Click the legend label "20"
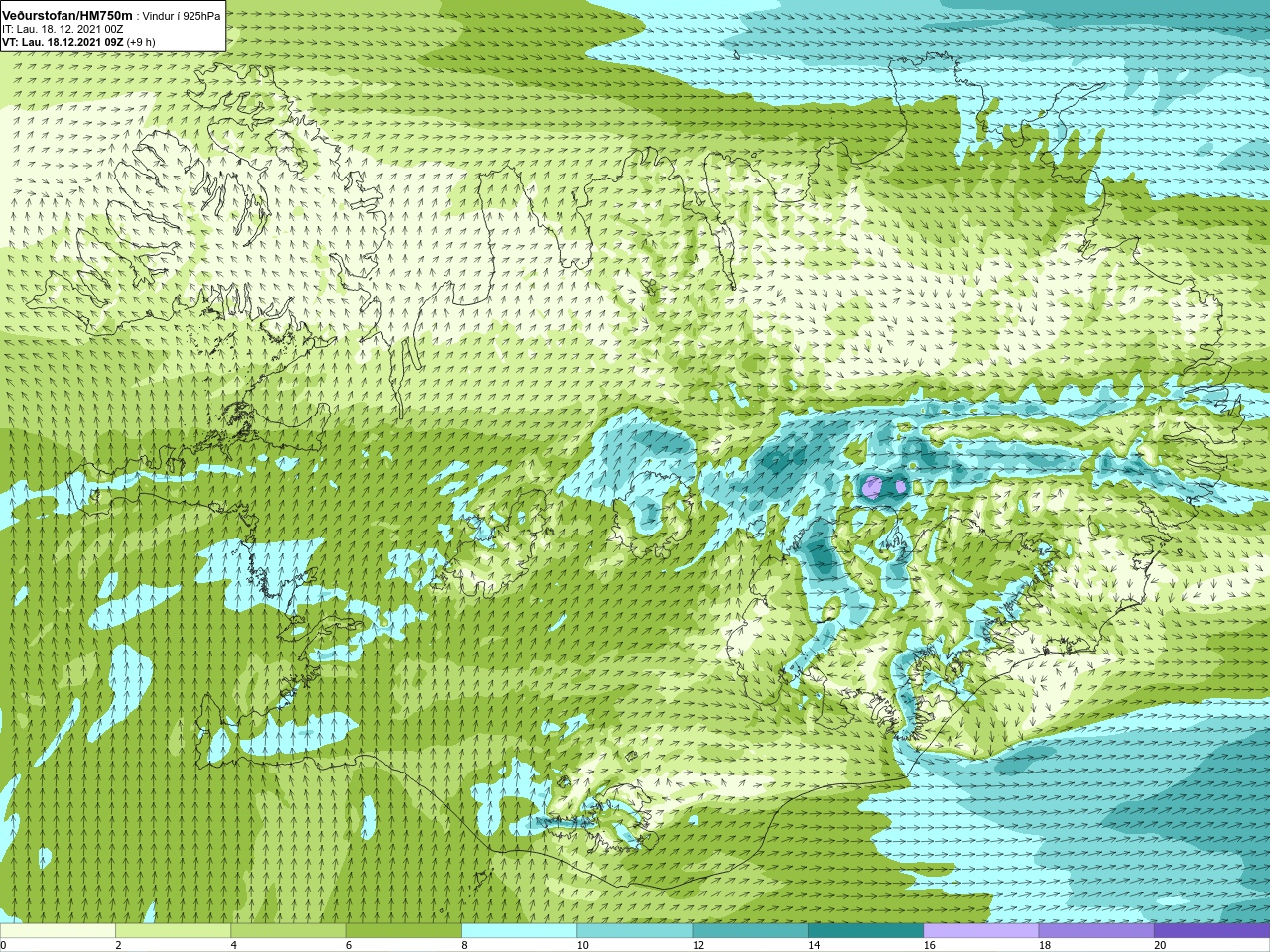Viewport: 1270px width, 952px height. (x=1159, y=945)
